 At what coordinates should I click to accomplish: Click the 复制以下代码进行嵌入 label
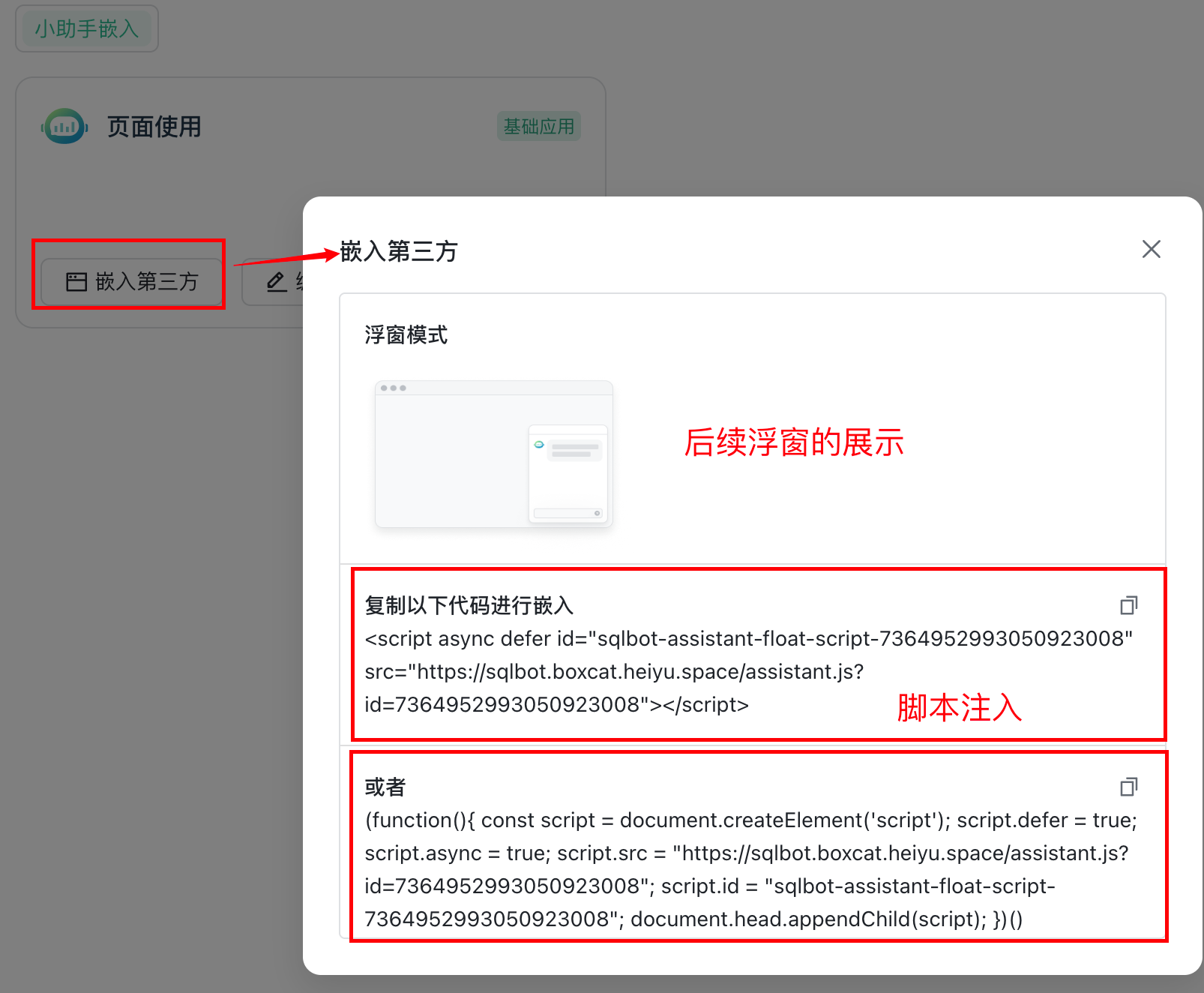click(x=469, y=605)
